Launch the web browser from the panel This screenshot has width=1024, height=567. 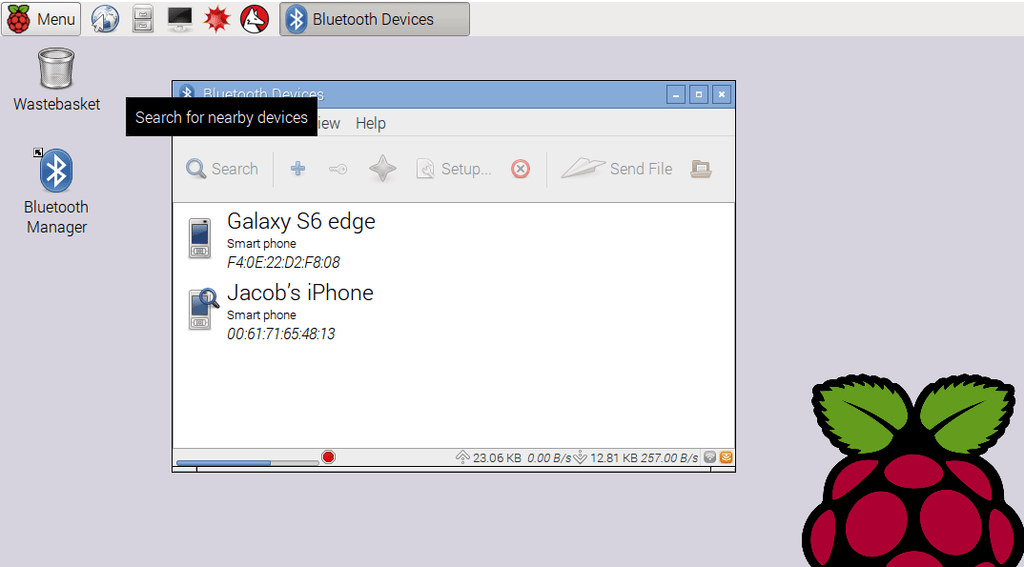pyautogui.click(x=105, y=19)
